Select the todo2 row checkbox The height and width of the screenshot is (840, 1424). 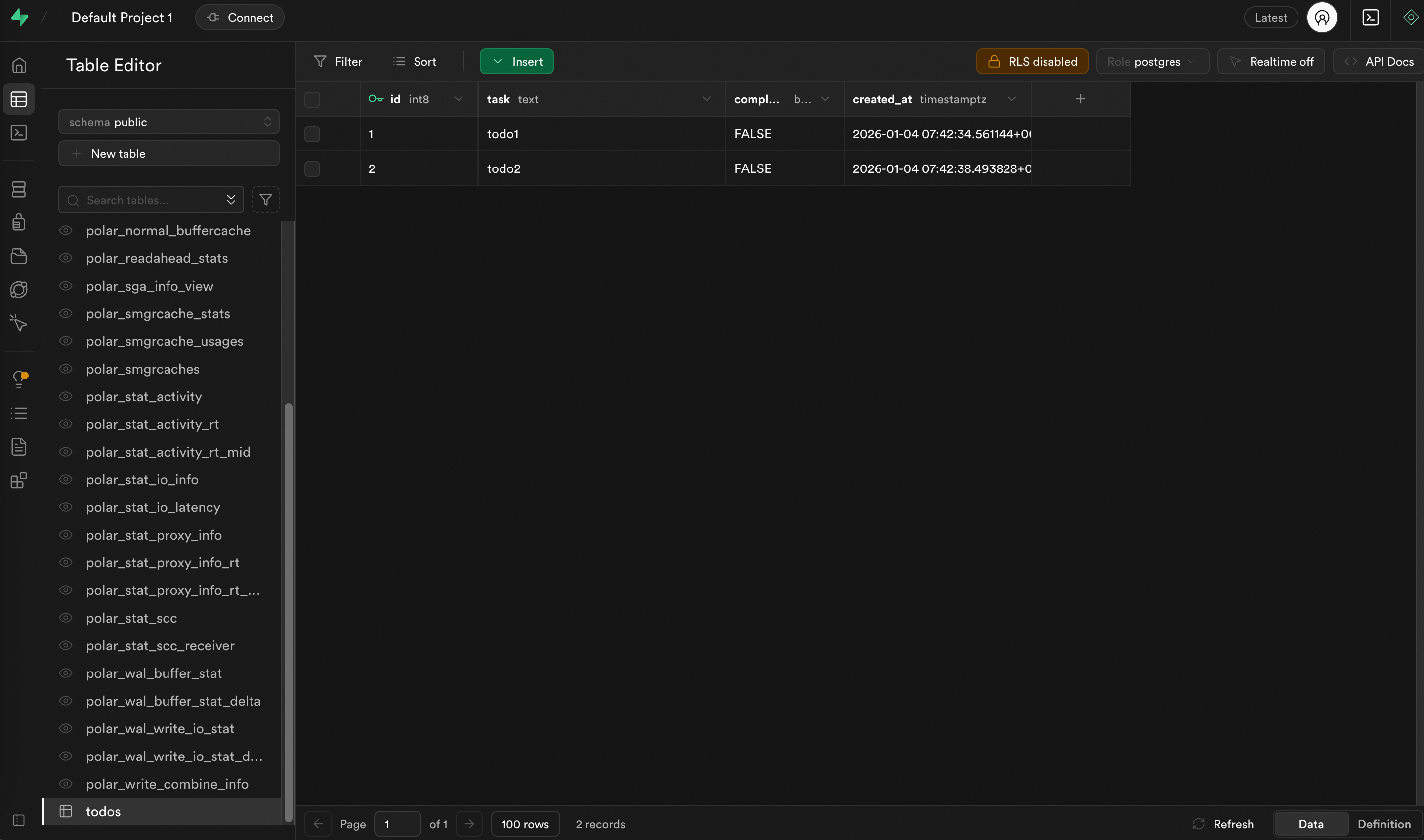tap(312, 168)
